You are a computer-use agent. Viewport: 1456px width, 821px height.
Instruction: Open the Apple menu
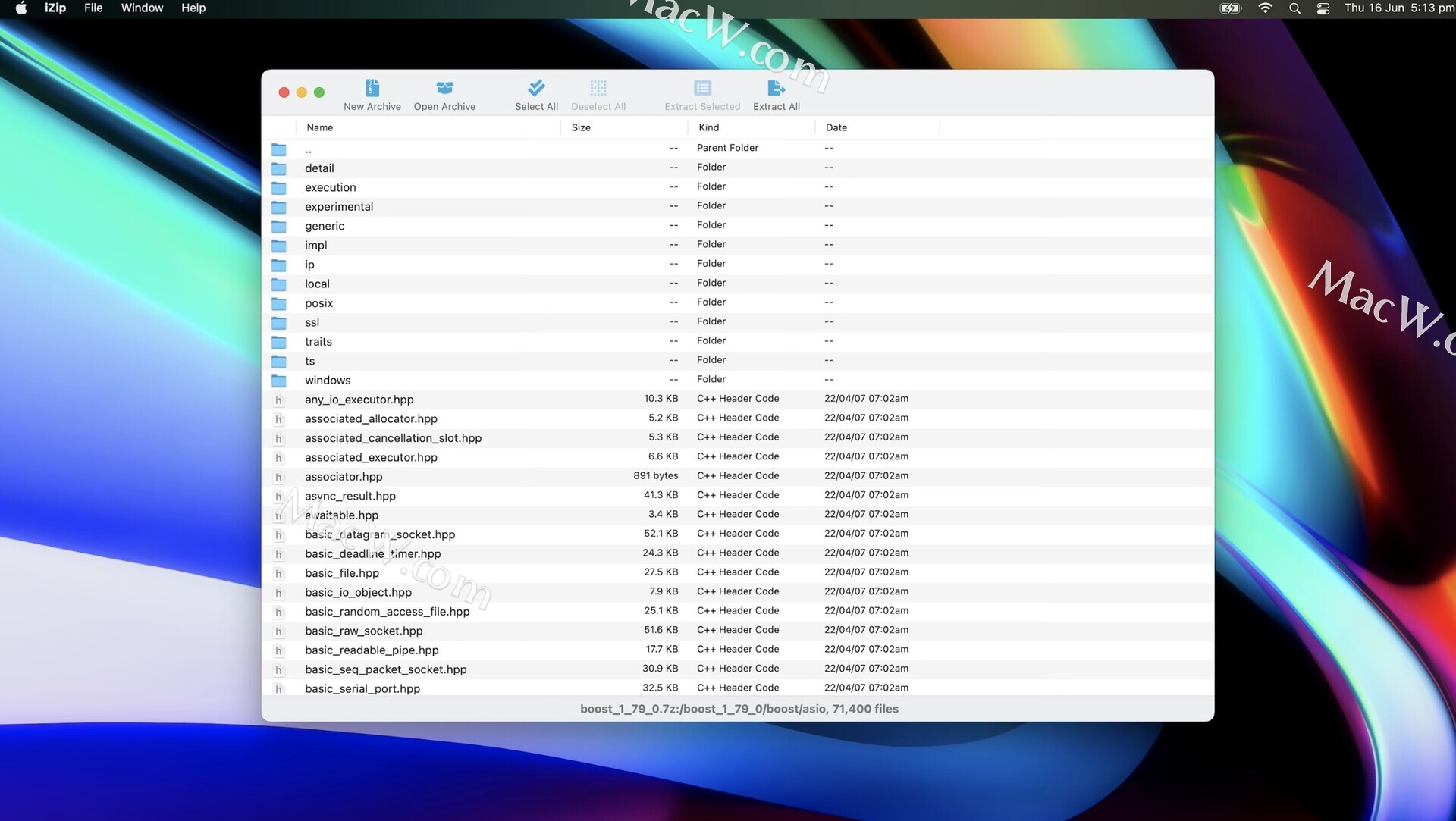(21, 8)
